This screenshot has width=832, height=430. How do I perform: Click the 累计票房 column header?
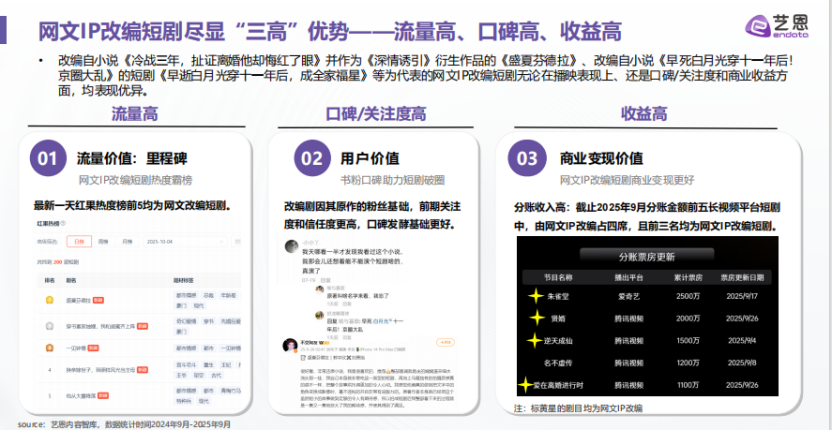tap(688, 277)
